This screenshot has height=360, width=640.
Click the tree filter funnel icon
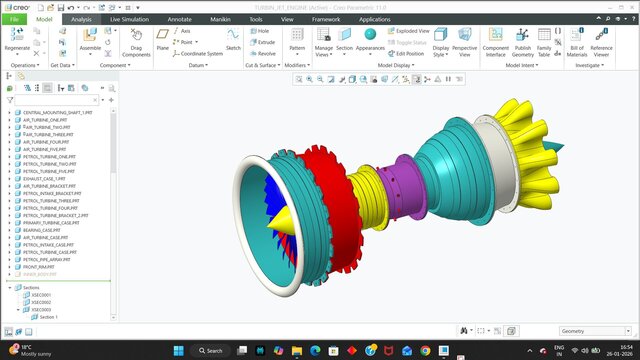tap(9, 100)
